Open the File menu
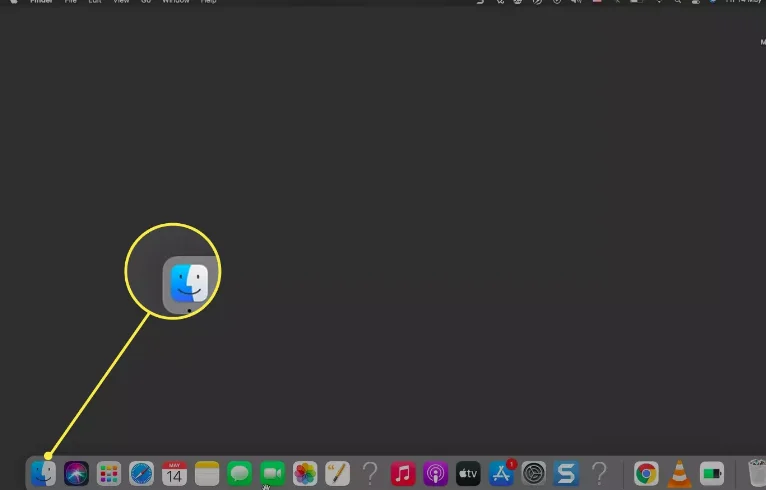Image resolution: width=766 pixels, height=490 pixels. tap(70, 1)
